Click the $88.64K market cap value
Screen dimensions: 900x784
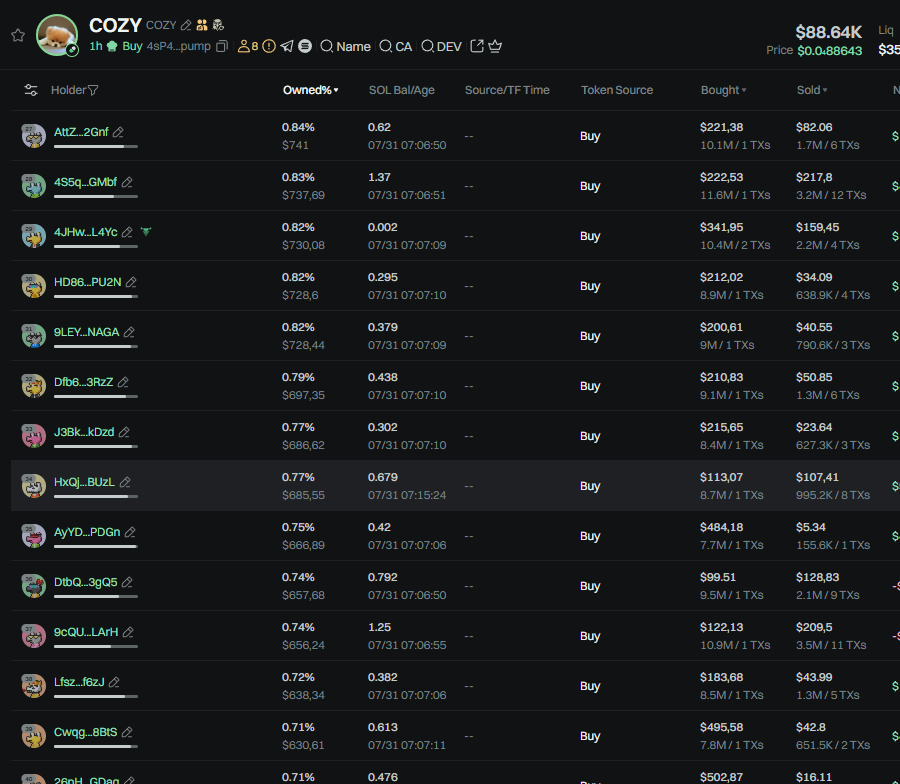[x=828, y=32]
